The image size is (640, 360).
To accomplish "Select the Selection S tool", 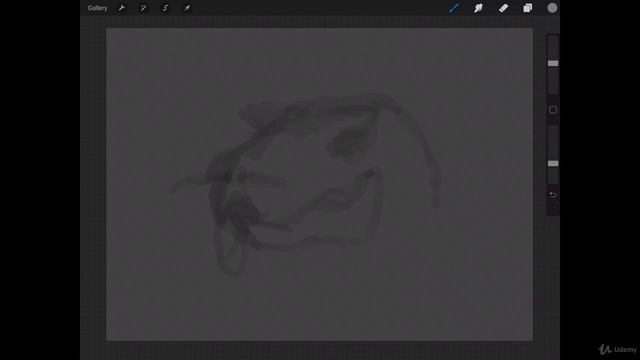I will tap(165, 8).
